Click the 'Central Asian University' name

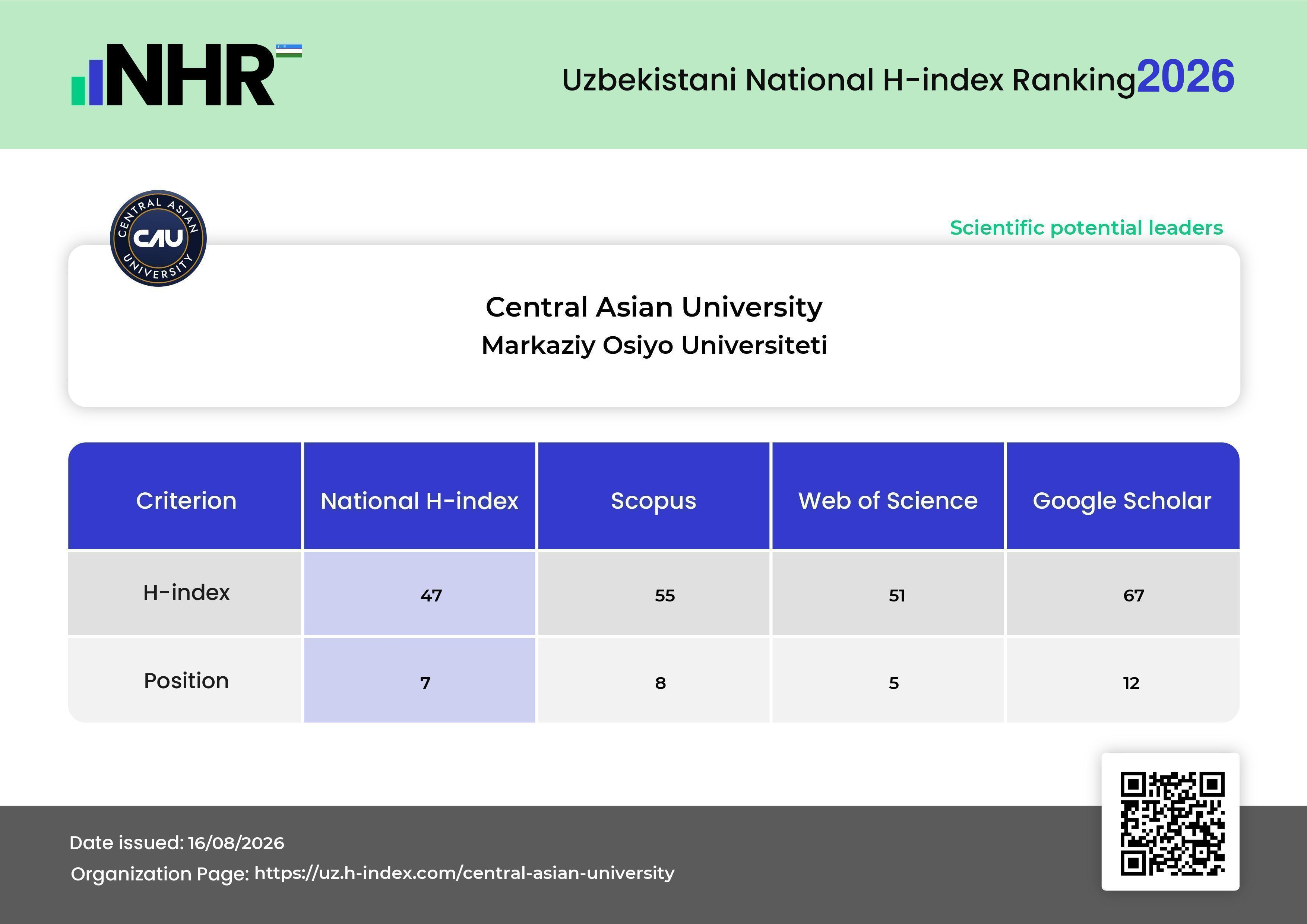point(653,307)
